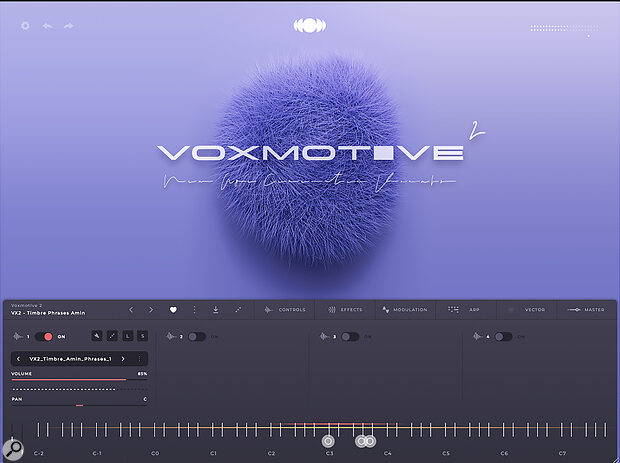620x463 pixels.
Task: Click the C-1 keyboard label
Action: point(97,453)
